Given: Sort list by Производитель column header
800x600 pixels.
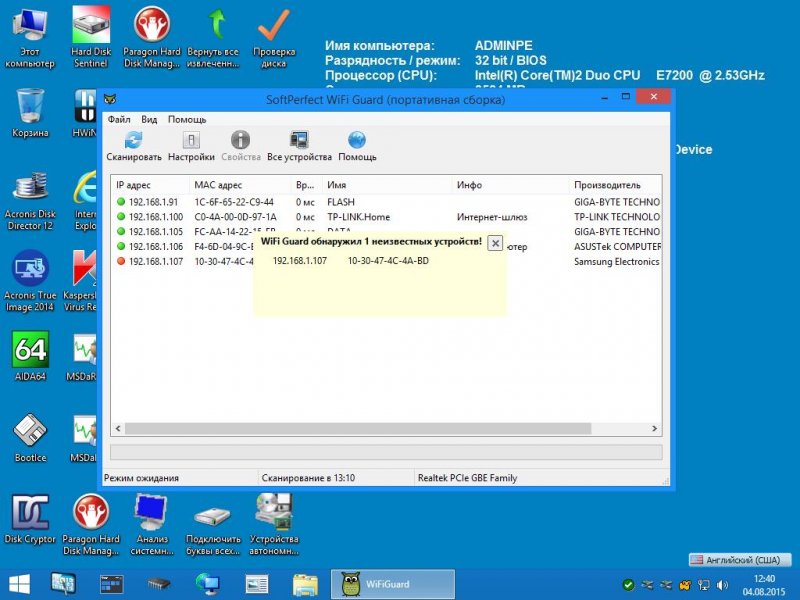Looking at the screenshot, I should pos(614,185).
